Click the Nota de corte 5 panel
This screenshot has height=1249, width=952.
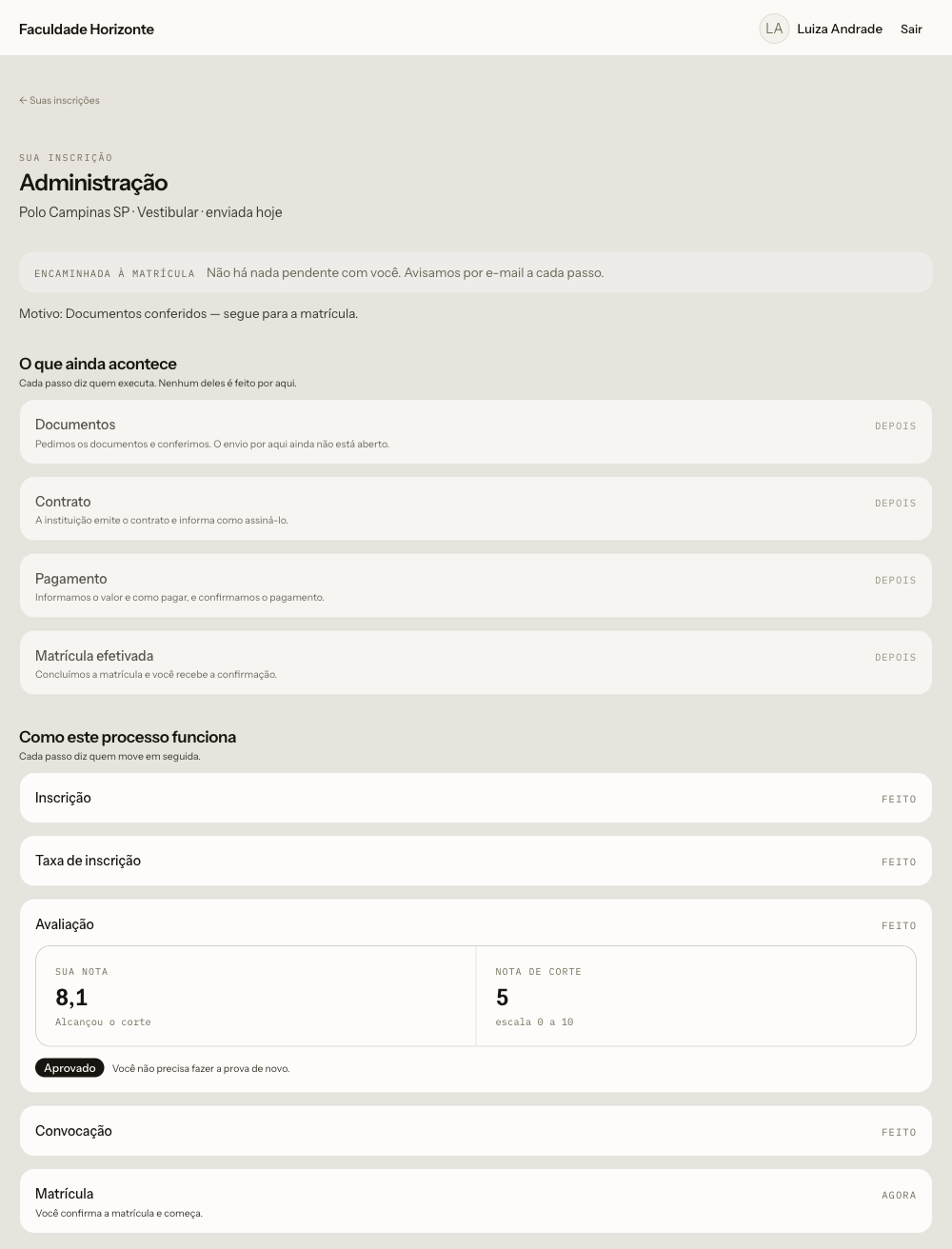696,996
